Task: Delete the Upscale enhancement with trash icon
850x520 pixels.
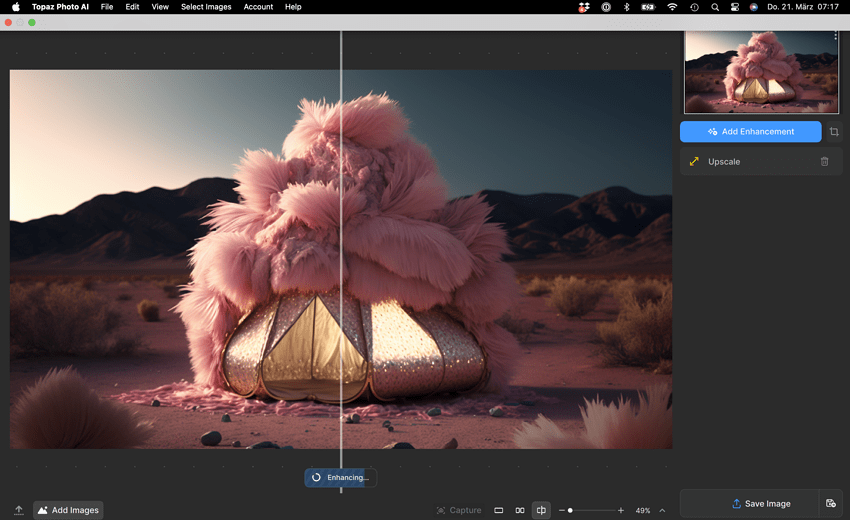Action: click(824, 162)
